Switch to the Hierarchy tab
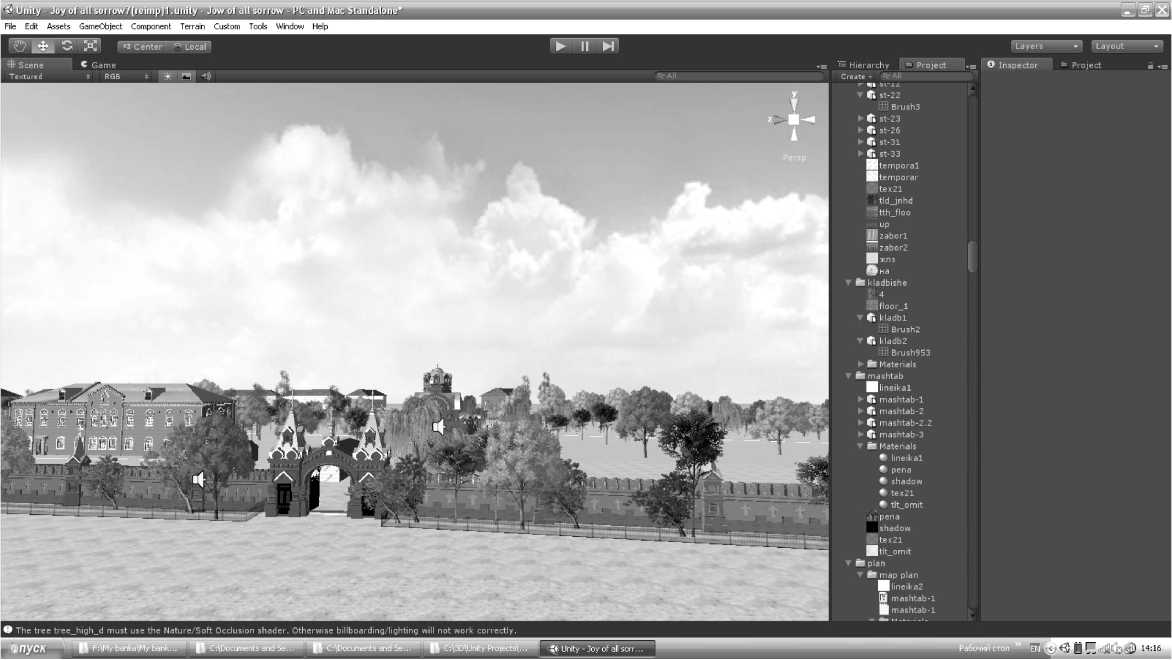The width and height of the screenshot is (1172, 660). pyautogui.click(x=864, y=65)
